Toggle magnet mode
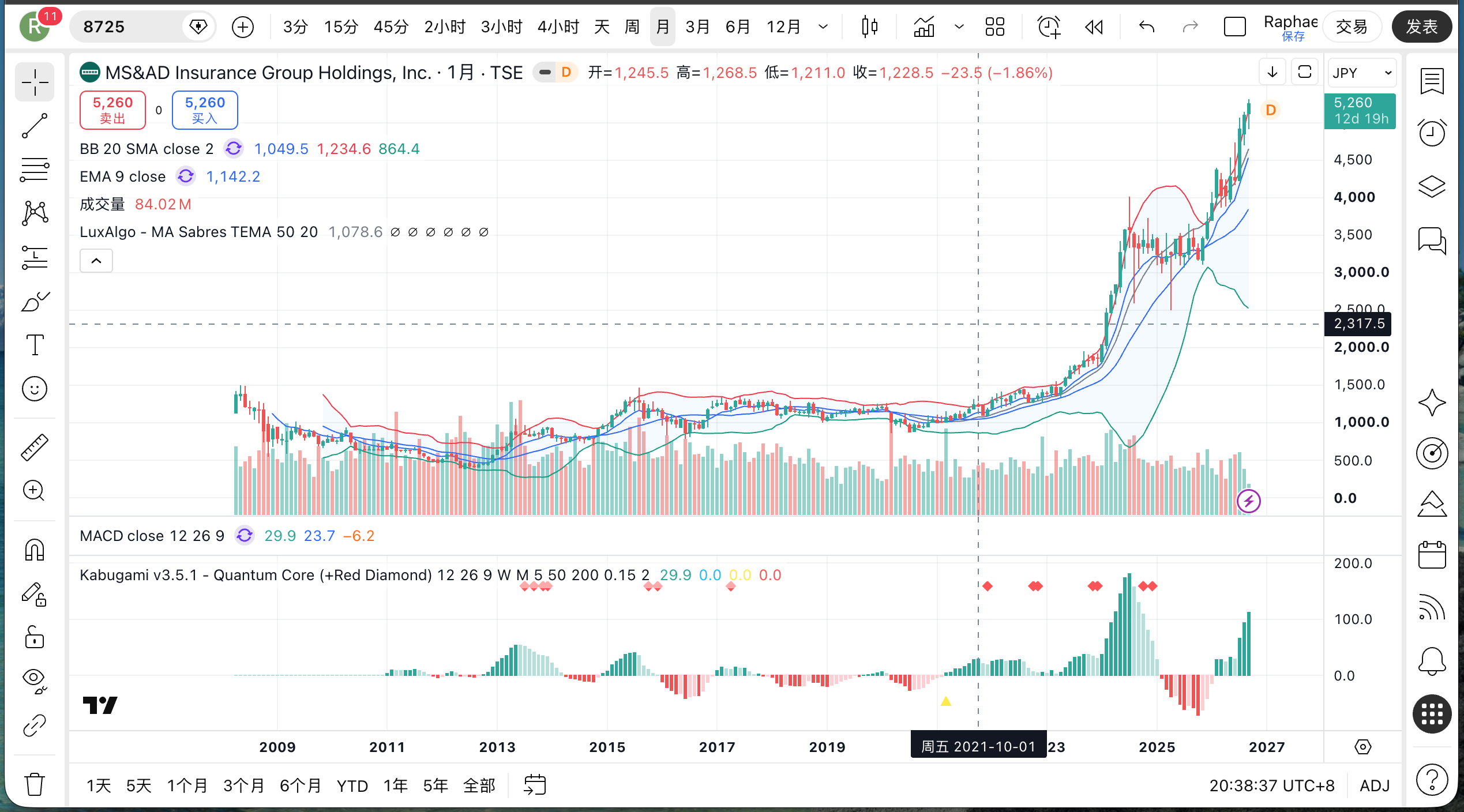The image size is (1464, 812). click(35, 550)
